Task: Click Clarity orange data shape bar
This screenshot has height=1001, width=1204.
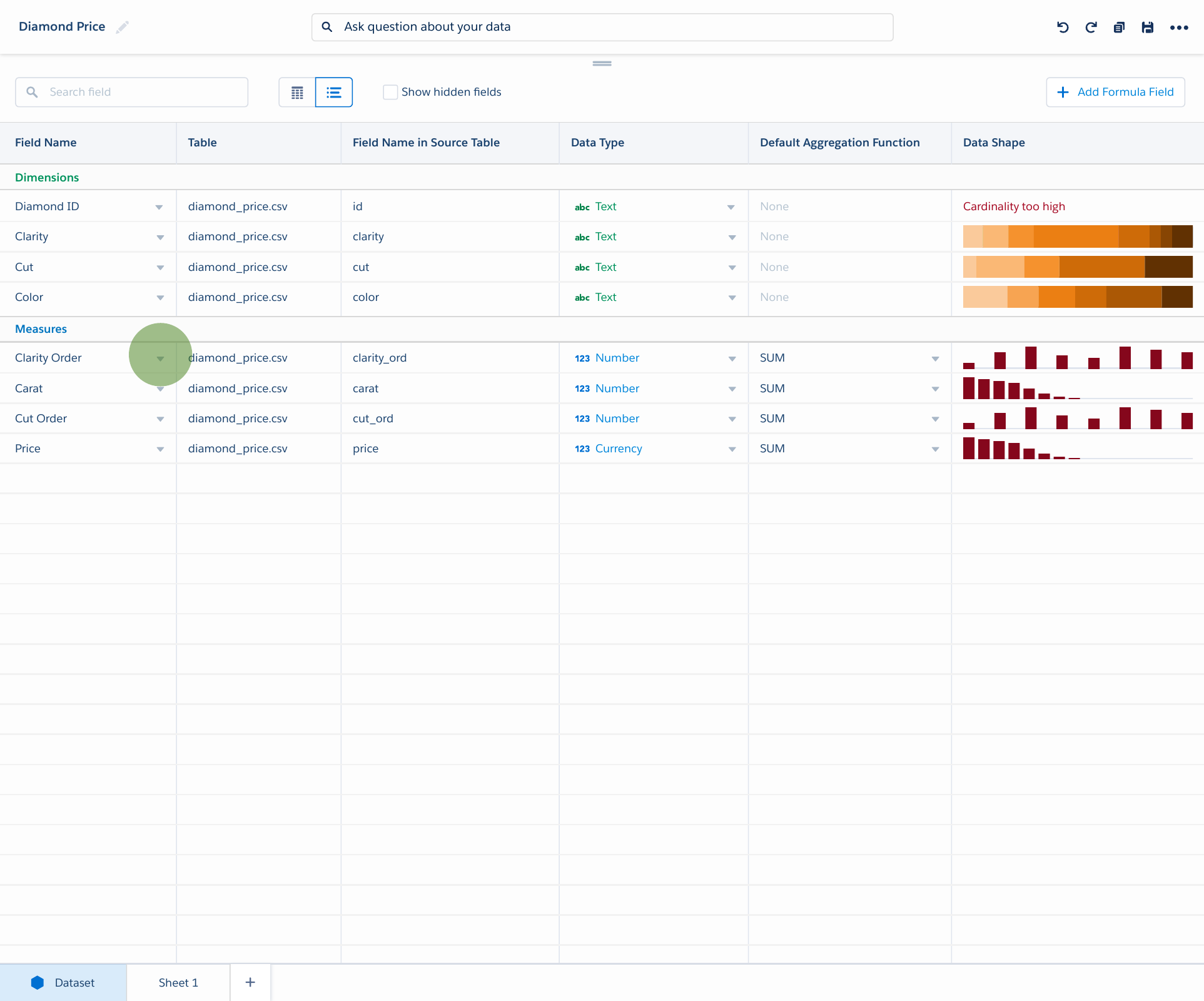Action: pos(1078,236)
